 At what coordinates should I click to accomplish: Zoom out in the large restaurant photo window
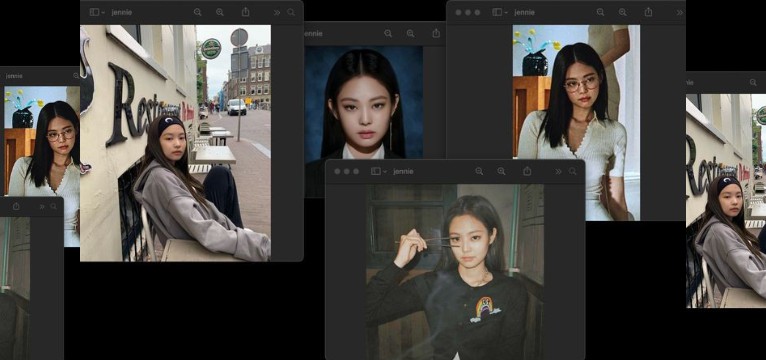pyautogui.click(x=197, y=12)
